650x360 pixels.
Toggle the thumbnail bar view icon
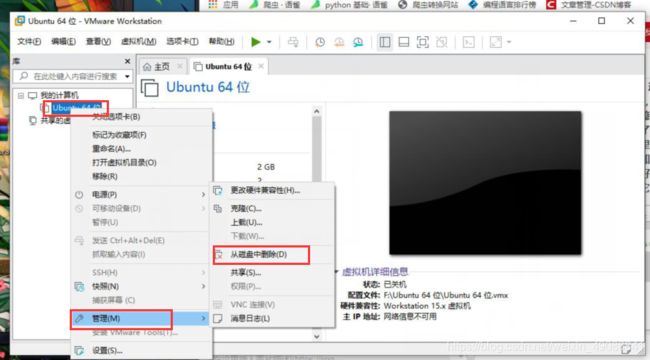(x=404, y=42)
